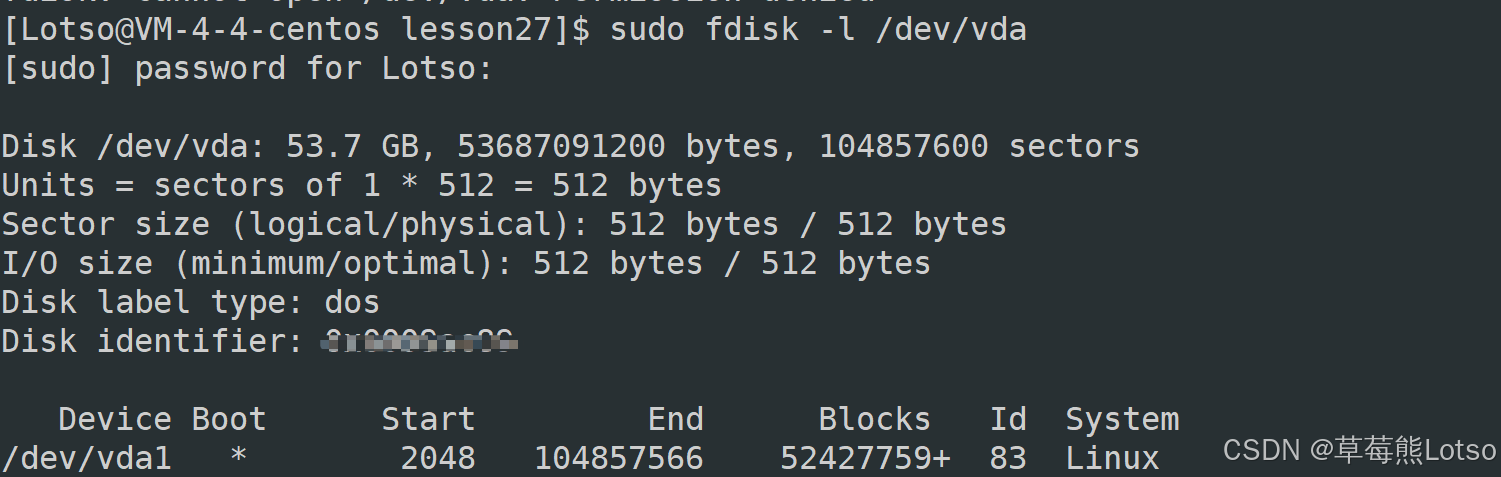Click the System column header
Image resolution: width=1501 pixels, height=477 pixels.
(1122, 419)
